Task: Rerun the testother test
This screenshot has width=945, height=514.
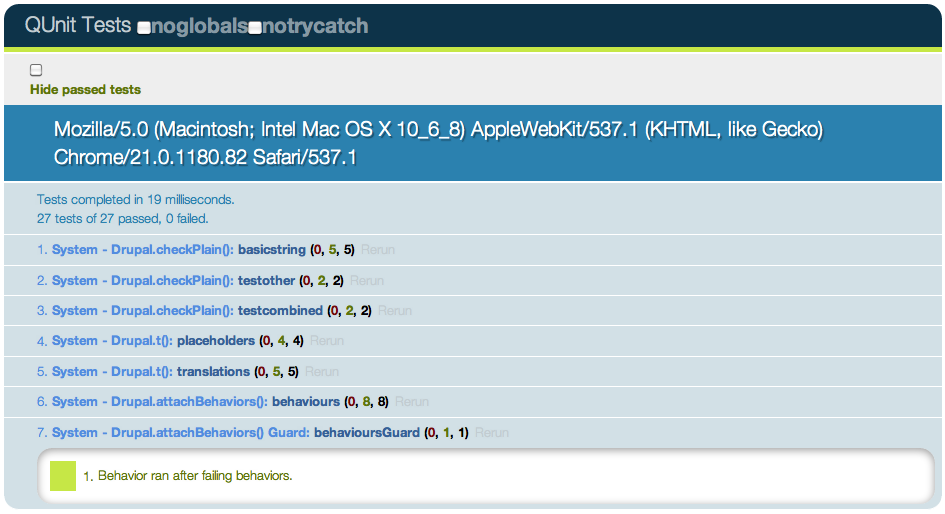Action: click(x=366, y=280)
